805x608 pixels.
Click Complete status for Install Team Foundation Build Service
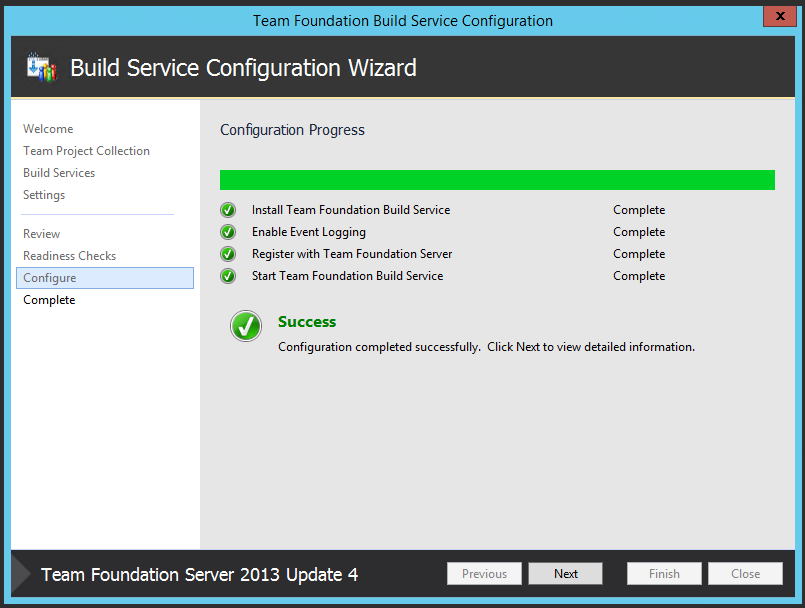(639, 210)
